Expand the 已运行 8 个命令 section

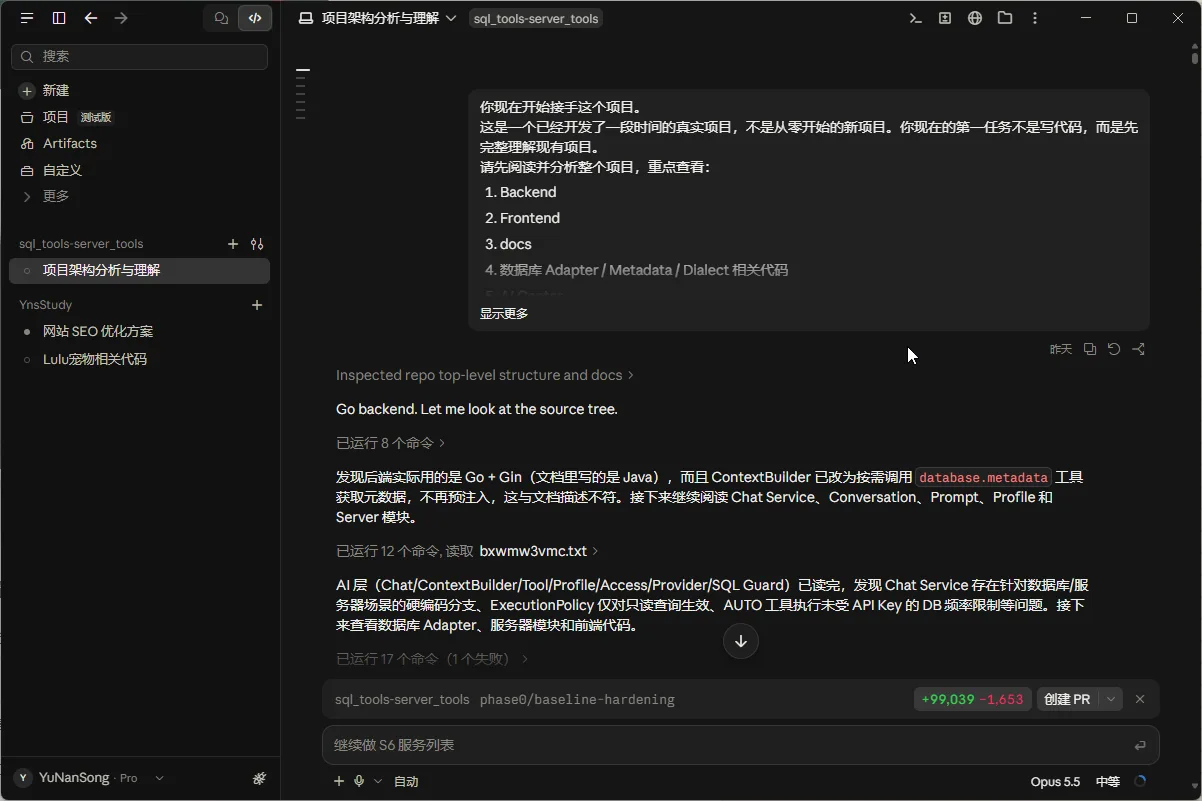pyautogui.click(x=391, y=442)
